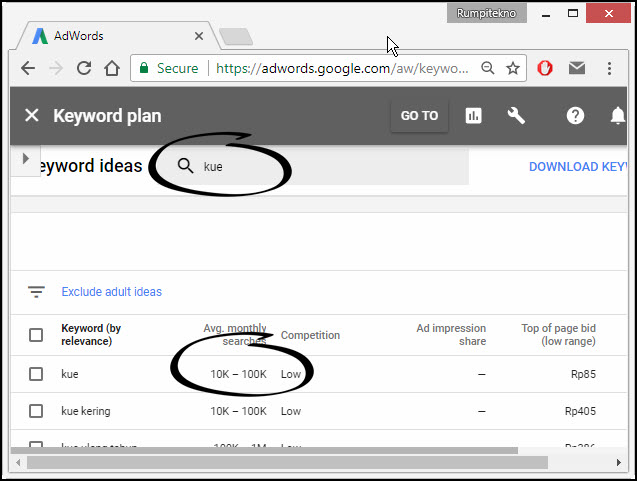Image resolution: width=637 pixels, height=481 pixels.
Task: Click the kue keyword cell
Action: click(69, 374)
